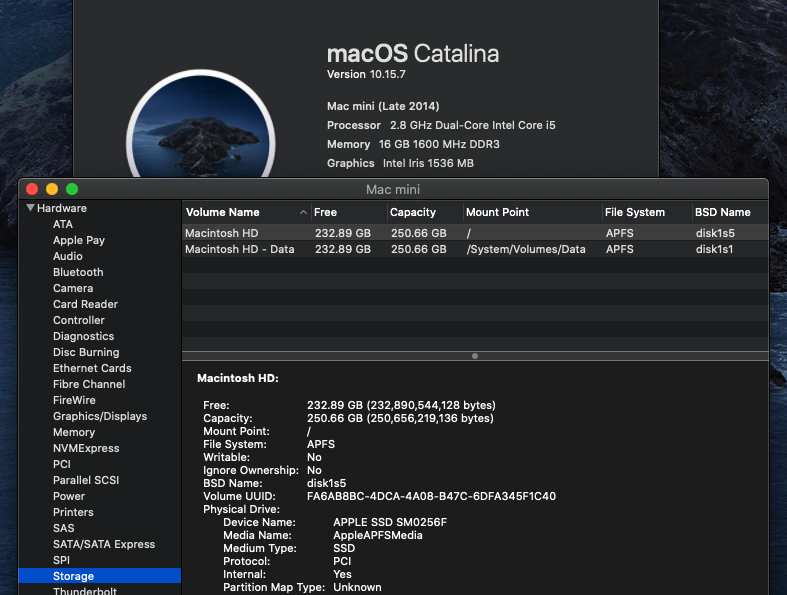This screenshot has width=787, height=595.
Task: Select the Macintosh HD - Data row
Action: [x=475, y=249]
